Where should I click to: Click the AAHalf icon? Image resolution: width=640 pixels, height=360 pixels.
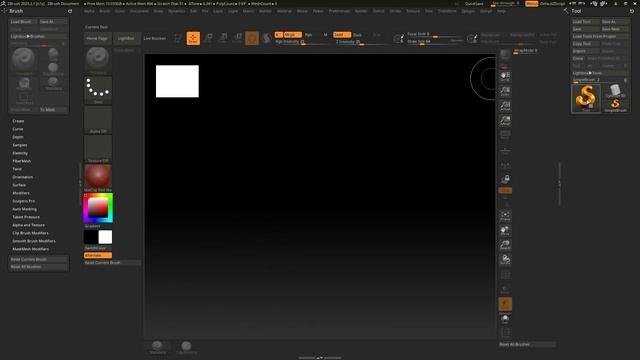(x=505, y=120)
